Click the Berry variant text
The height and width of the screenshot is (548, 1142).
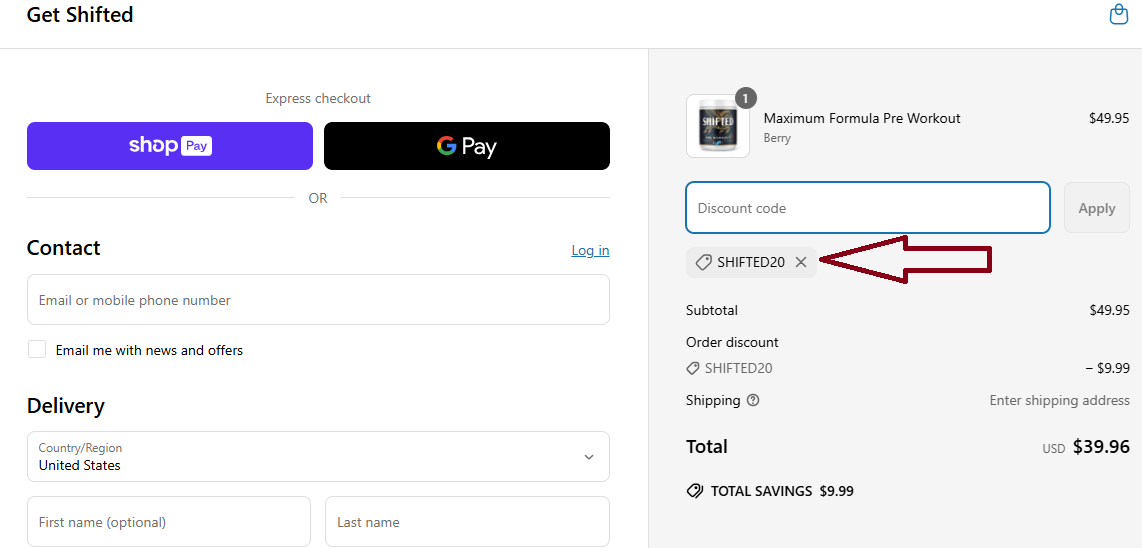point(777,138)
